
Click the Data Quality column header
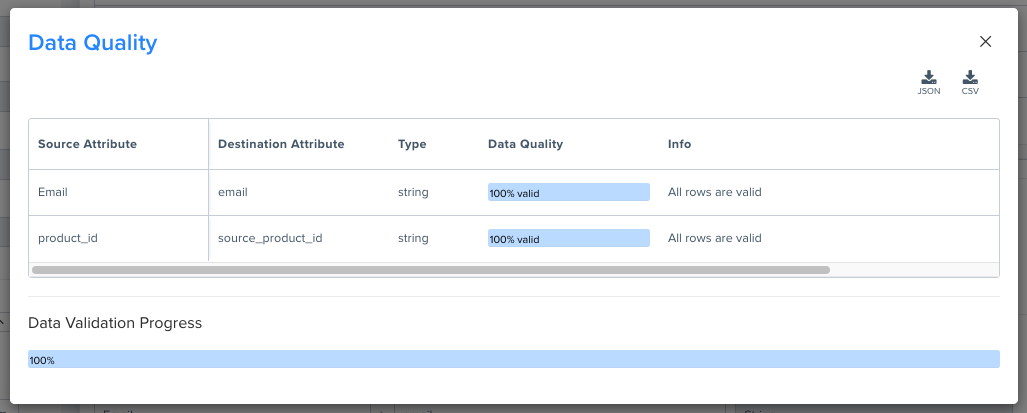[x=525, y=144]
